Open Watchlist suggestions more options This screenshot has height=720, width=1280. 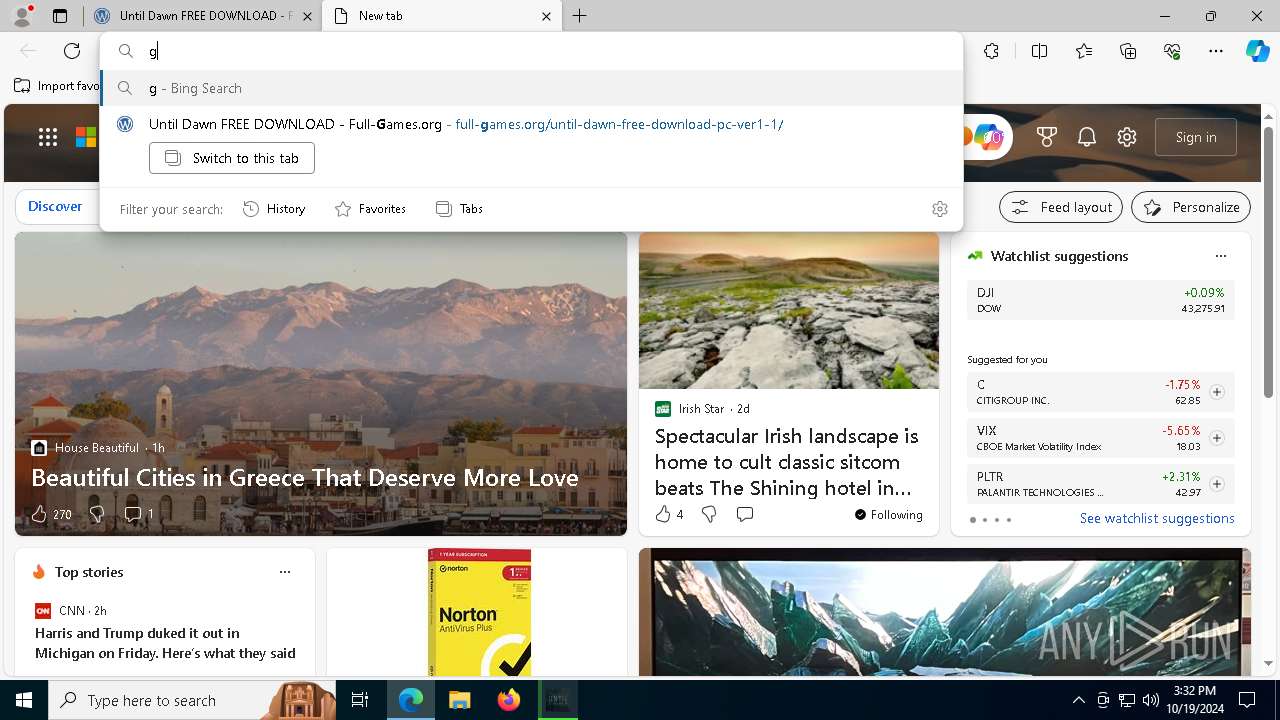point(1221,256)
